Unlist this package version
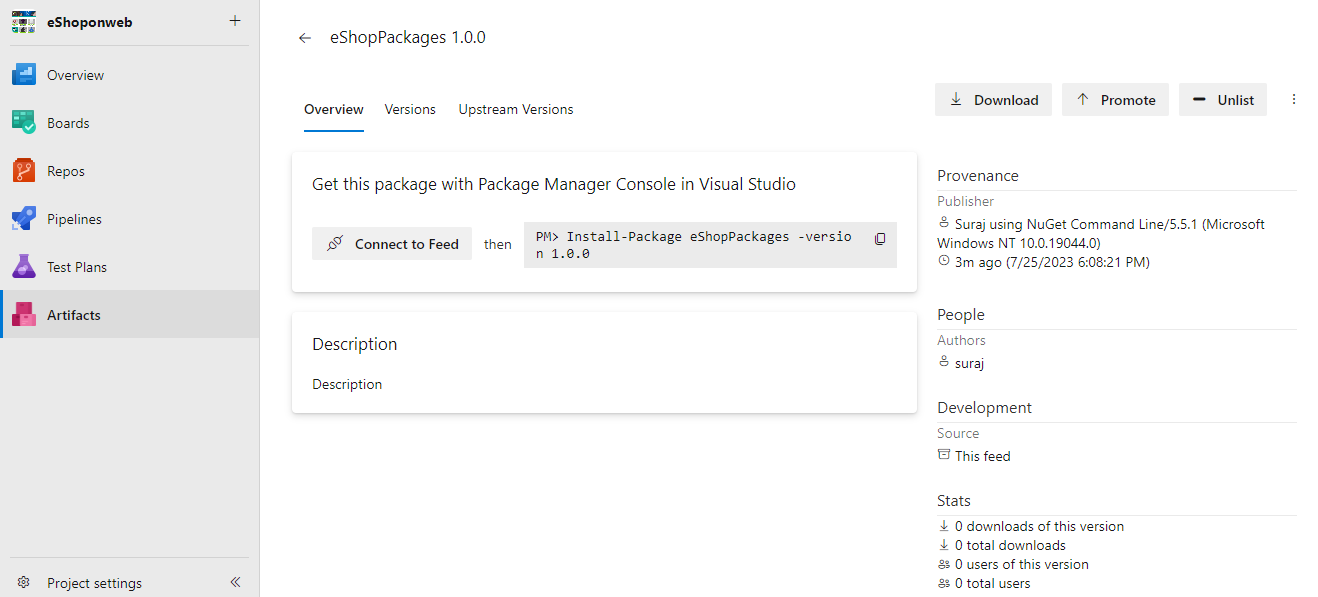The height and width of the screenshot is (597, 1318). pos(1223,100)
